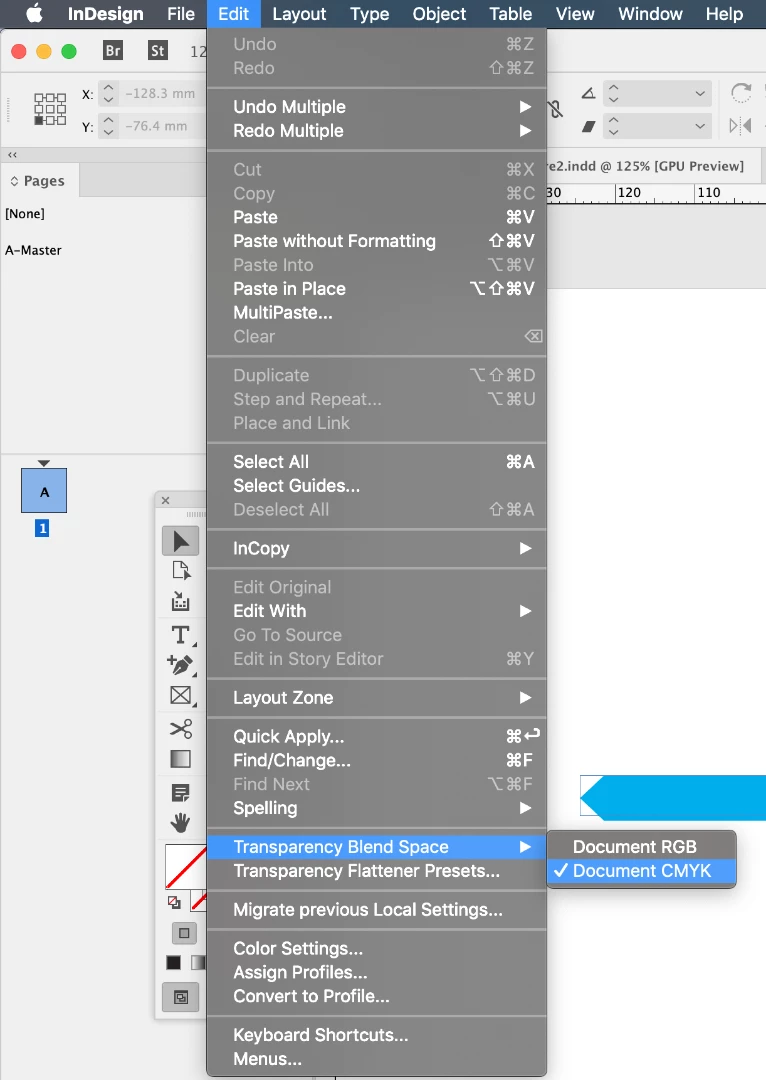Image resolution: width=766 pixels, height=1080 pixels.
Task: Open Adobe Stock via St icon
Action: 158,50
